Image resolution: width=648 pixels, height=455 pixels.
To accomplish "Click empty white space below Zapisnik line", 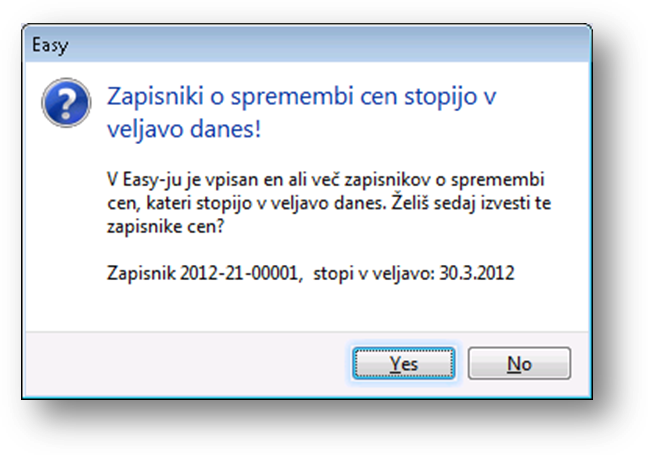I will (306, 308).
